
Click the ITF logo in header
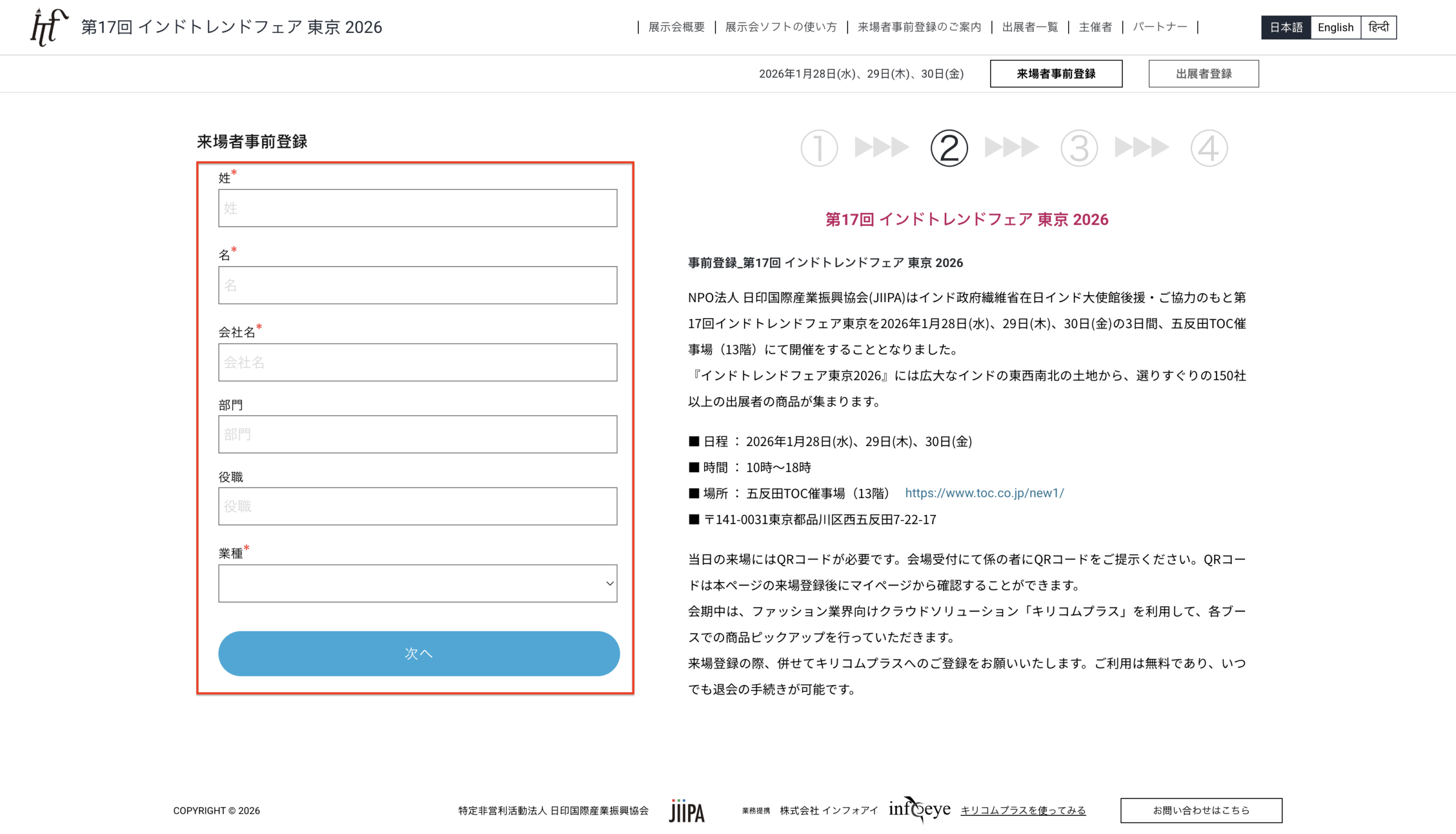48,27
